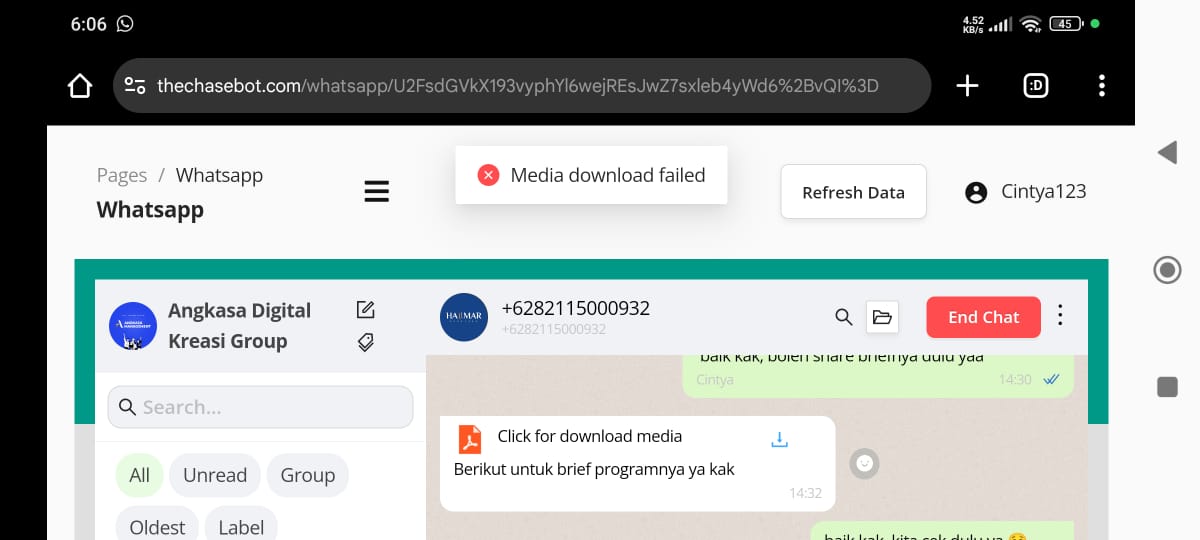Toggle the hamburger sidebar menu
Screen dimensions: 1200x540
tap(376, 191)
